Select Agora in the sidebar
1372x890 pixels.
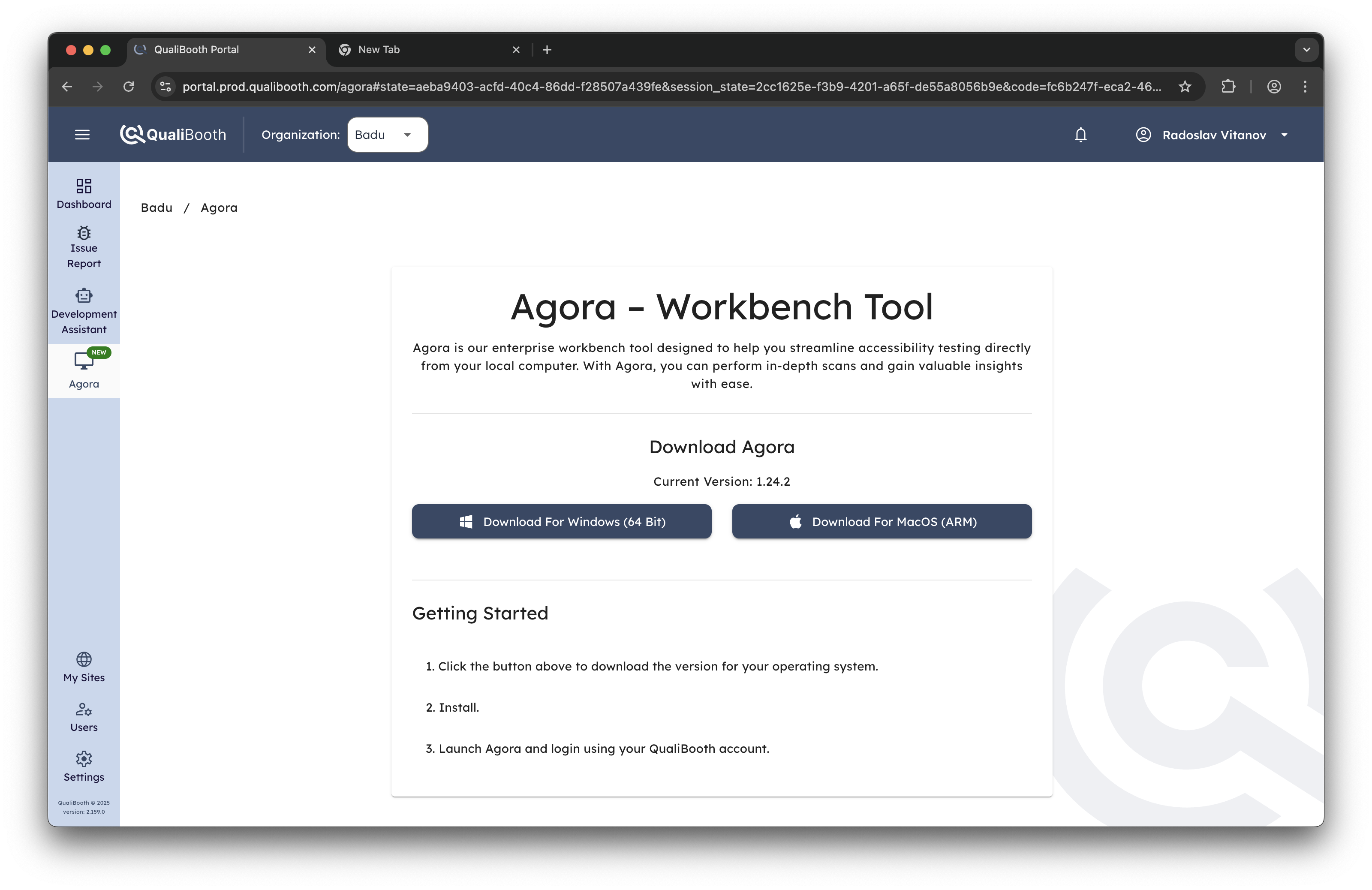click(x=84, y=371)
